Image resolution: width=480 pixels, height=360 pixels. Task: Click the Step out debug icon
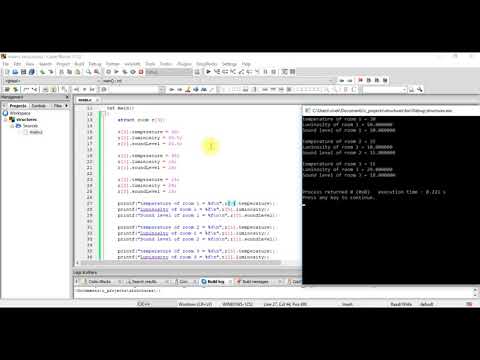(241, 72)
